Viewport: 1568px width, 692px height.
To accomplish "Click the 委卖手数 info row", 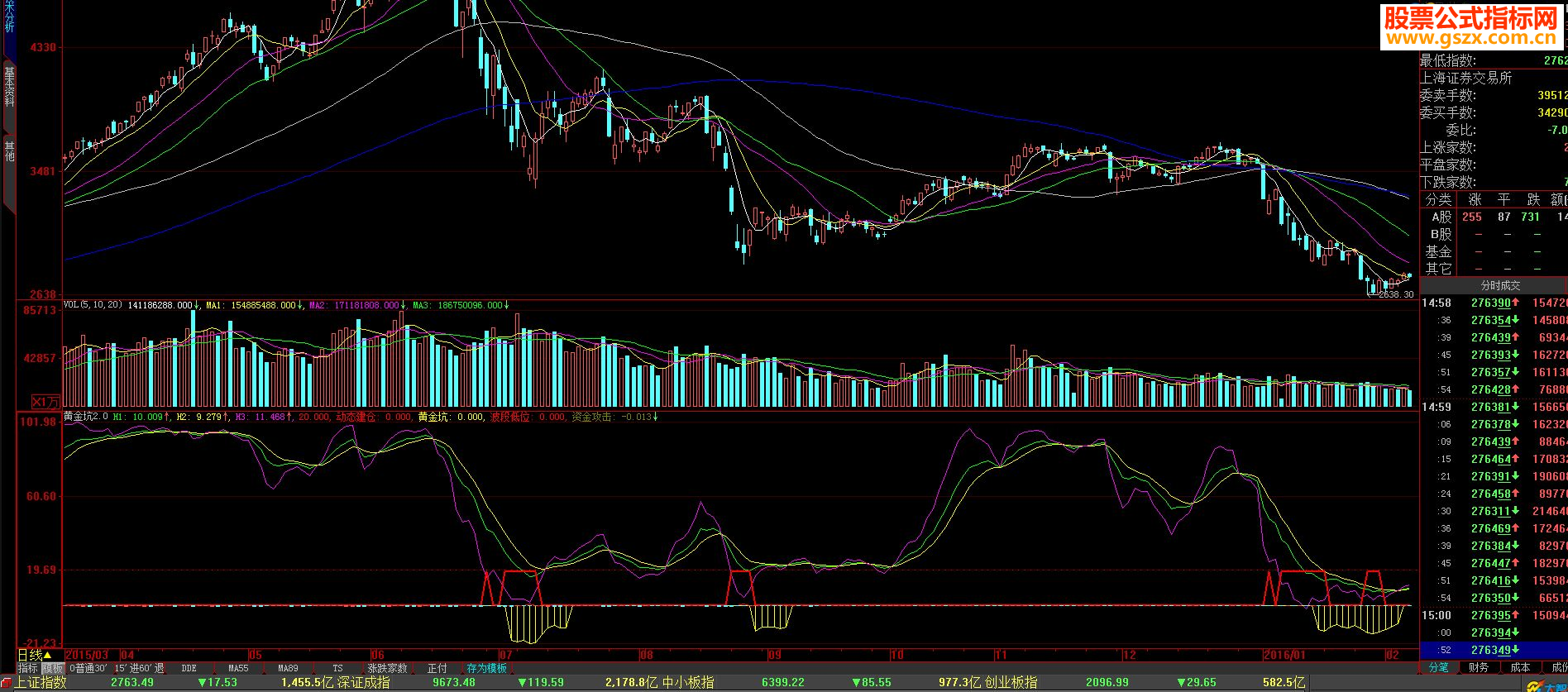I will [1494, 95].
